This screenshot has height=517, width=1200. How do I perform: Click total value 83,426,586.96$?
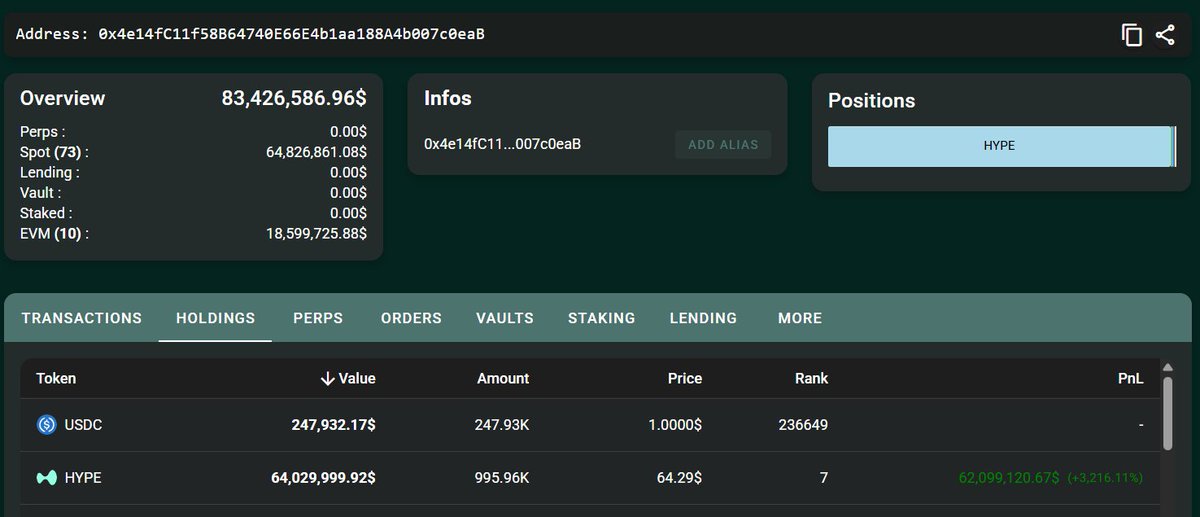294,98
